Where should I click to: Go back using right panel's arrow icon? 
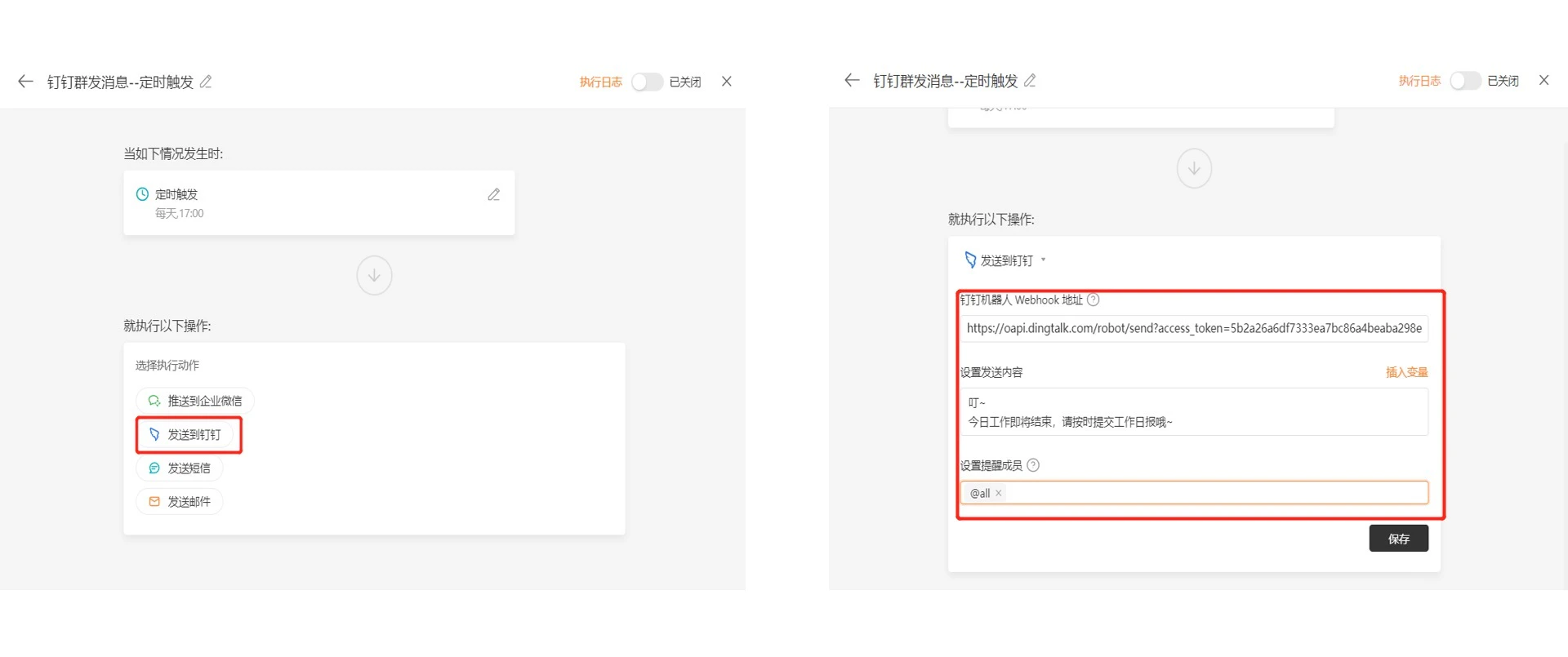point(852,80)
